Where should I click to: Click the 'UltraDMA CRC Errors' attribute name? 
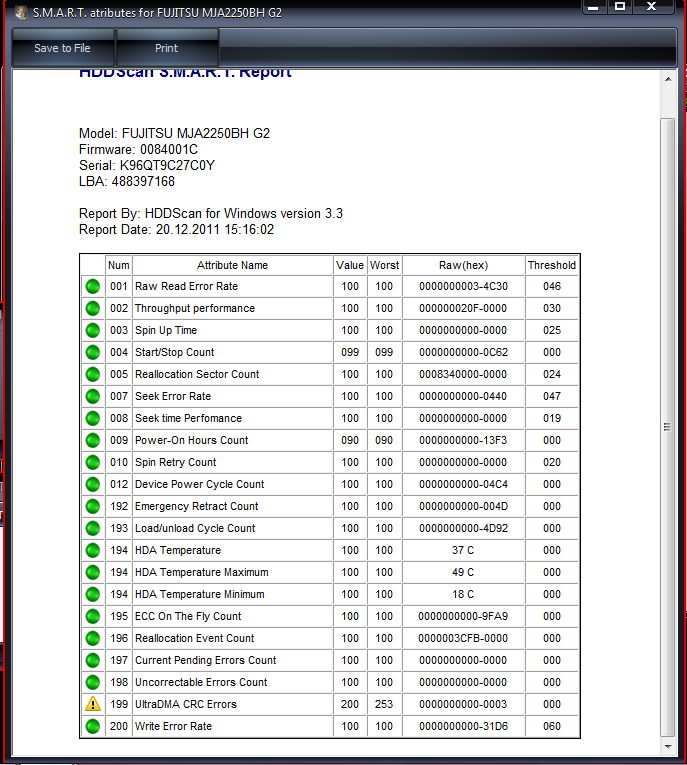pos(186,704)
